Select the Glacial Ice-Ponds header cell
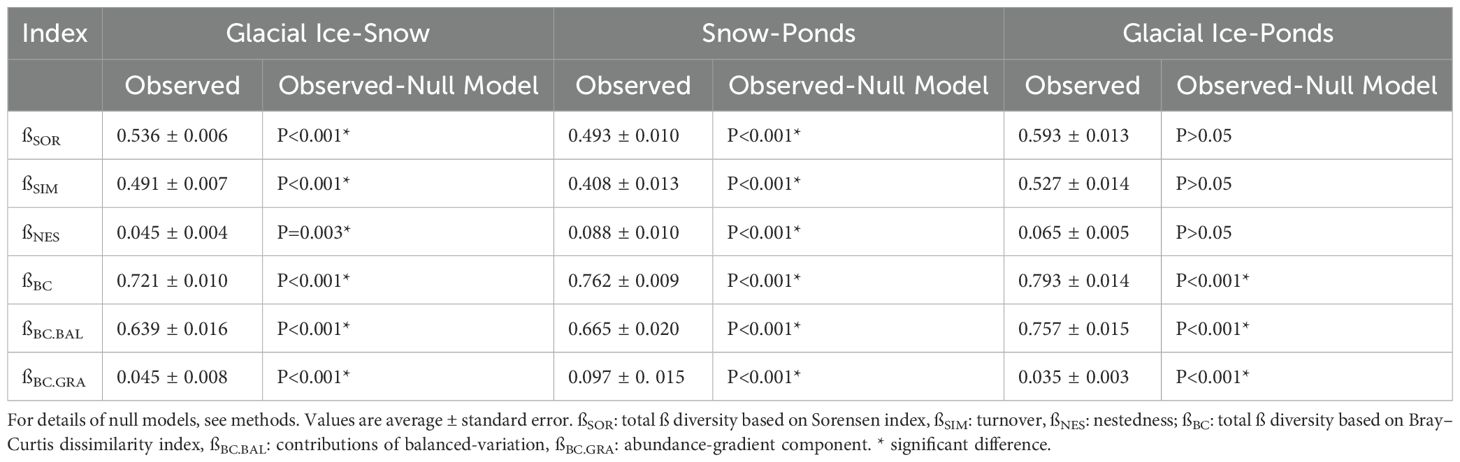Viewport: 1460px width, 462px height. (x=1228, y=33)
